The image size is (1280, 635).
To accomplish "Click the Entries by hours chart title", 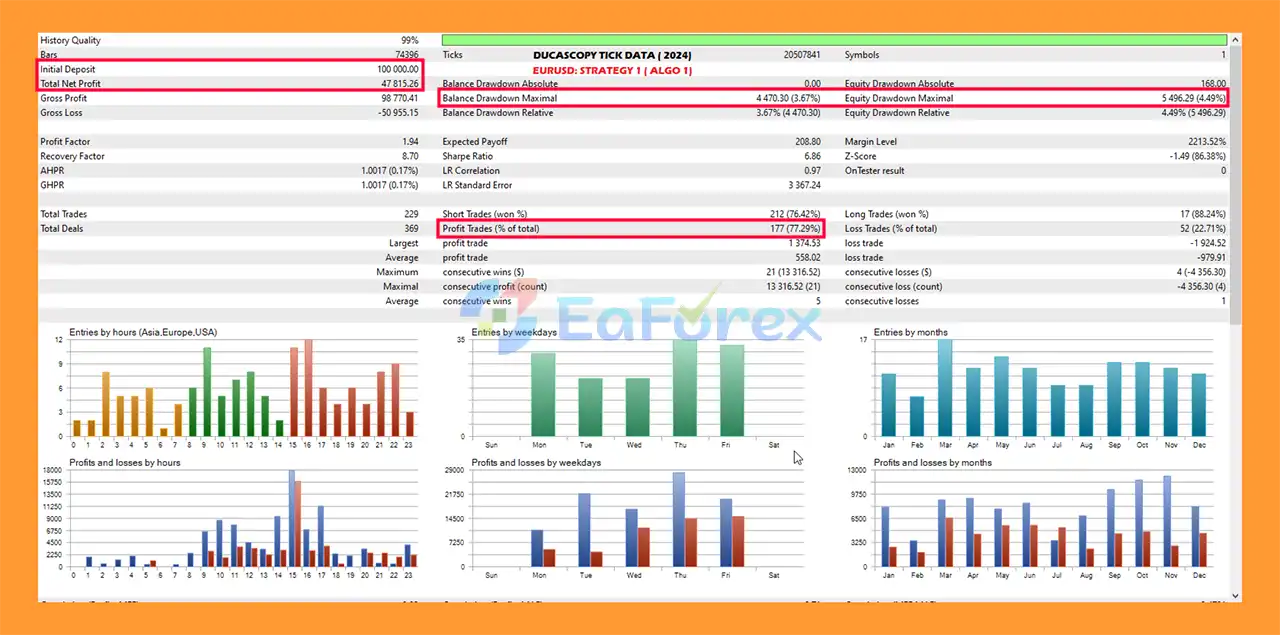I will [x=143, y=332].
